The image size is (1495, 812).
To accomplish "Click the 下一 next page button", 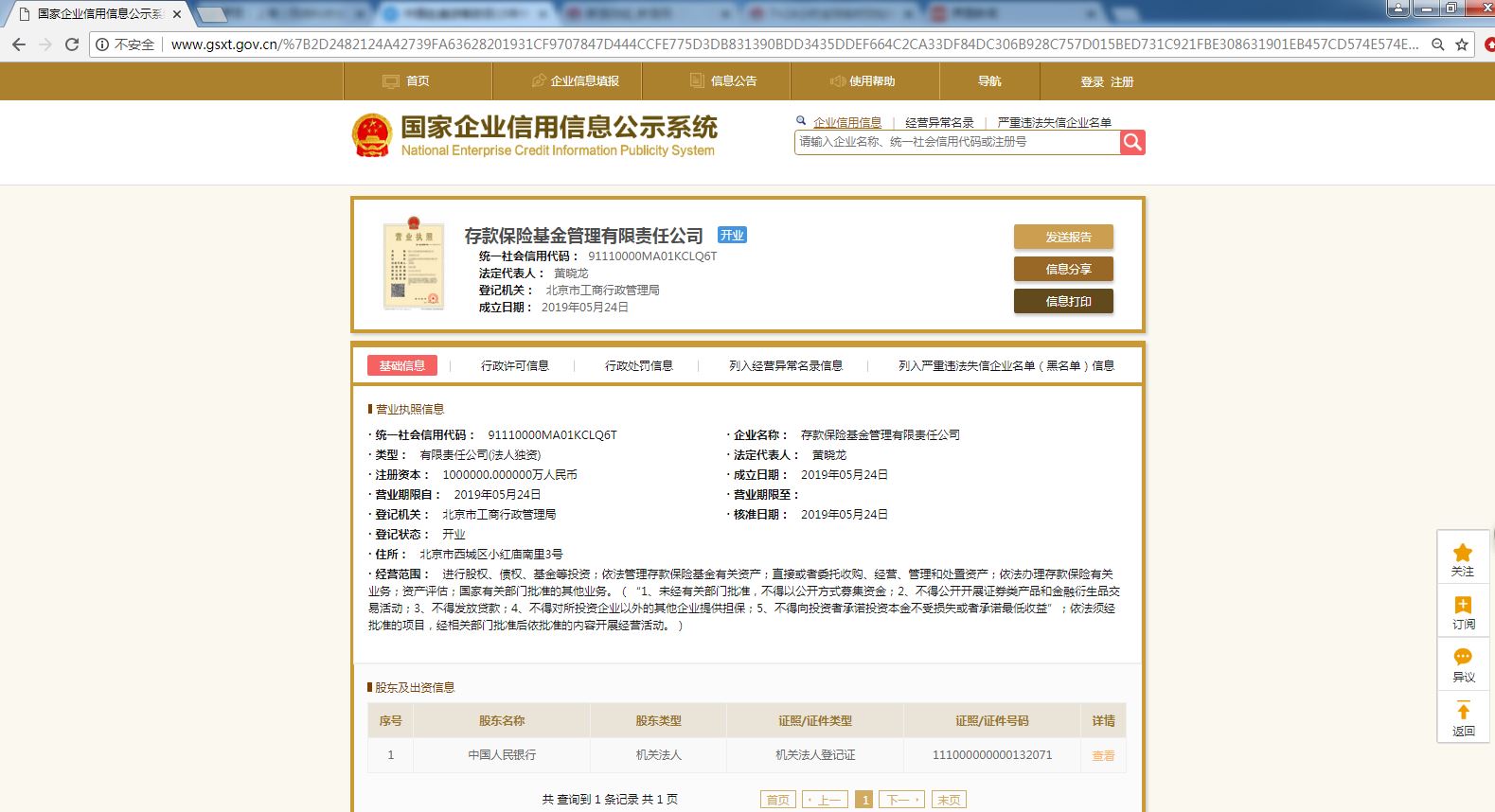I will (x=902, y=800).
